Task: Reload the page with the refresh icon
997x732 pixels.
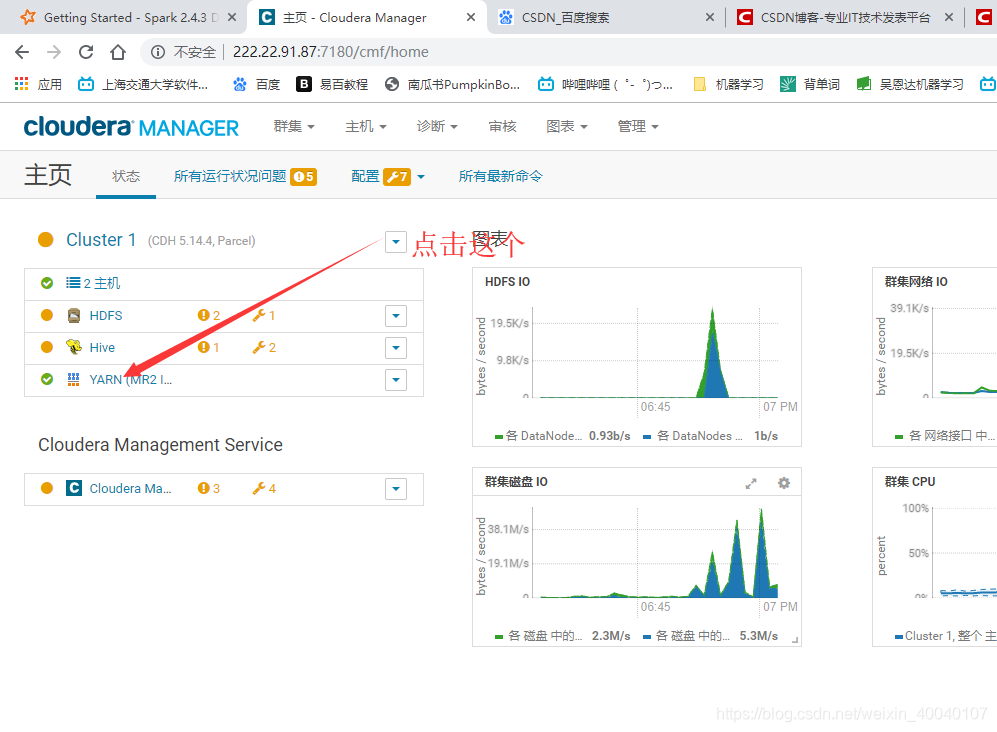Action: (86, 52)
